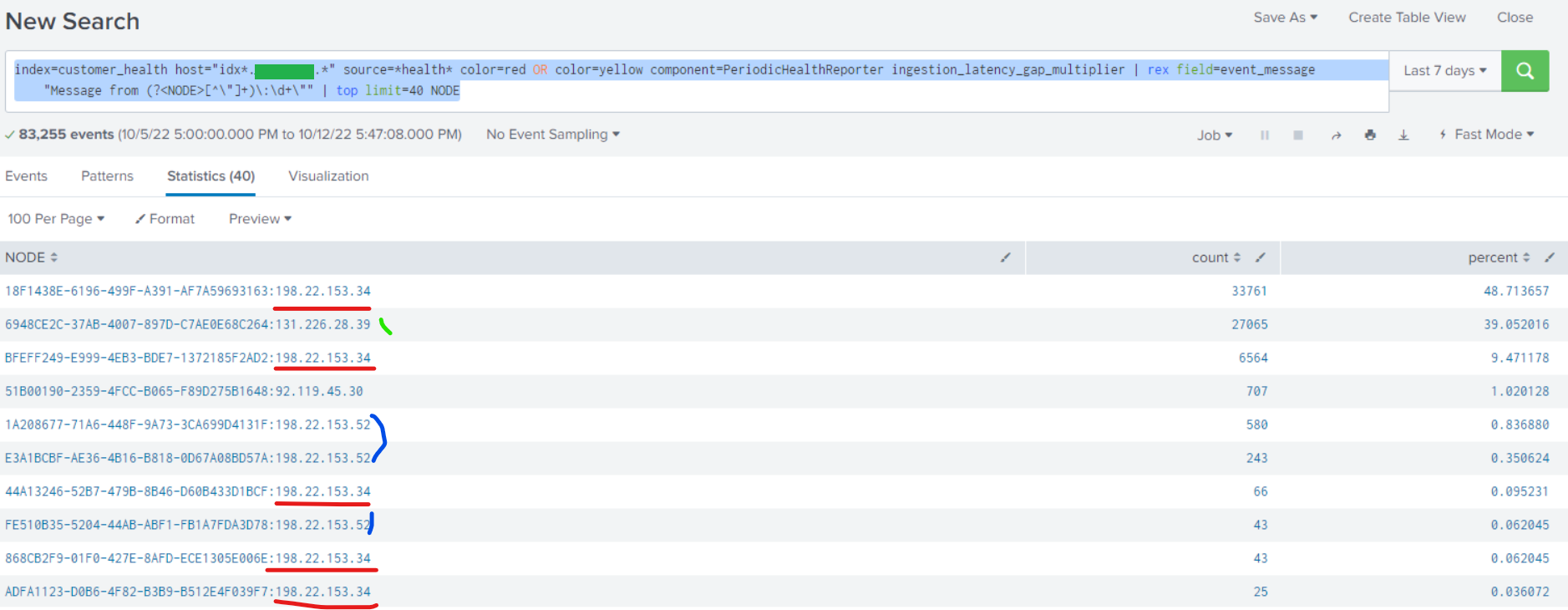The width and height of the screenshot is (1568, 610).
Task: Click pencil icon in NODE column header
Action: point(1006,257)
